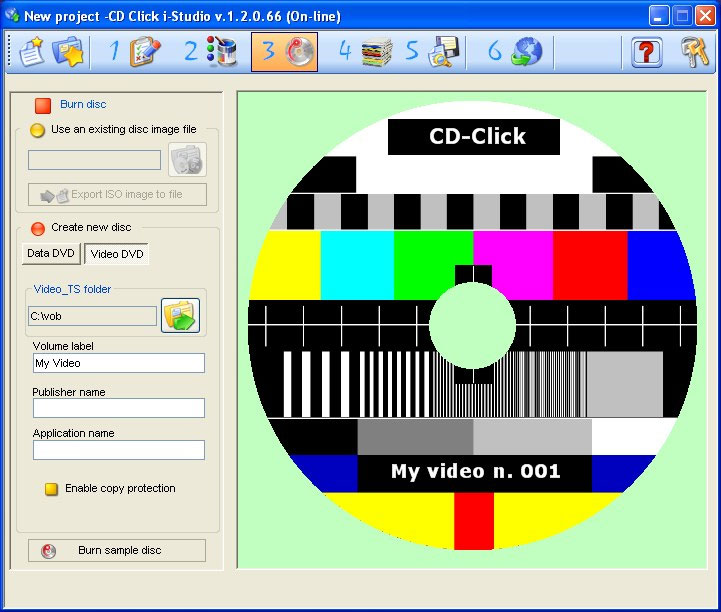Image resolution: width=721 pixels, height=612 pixels.
Task: Click the Volume label field
Action: 119,363
